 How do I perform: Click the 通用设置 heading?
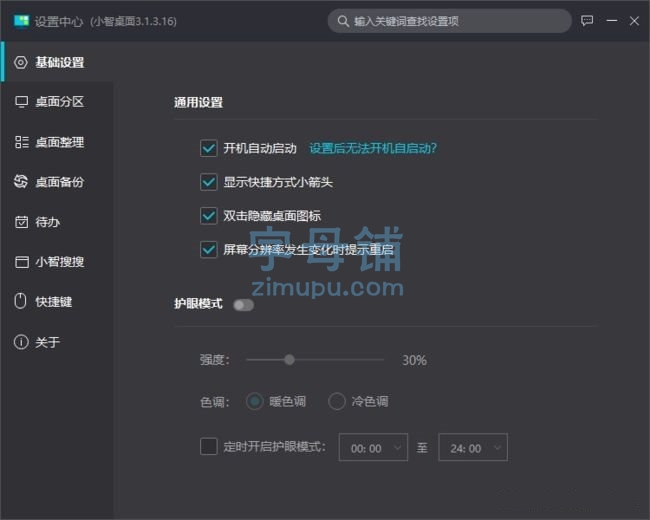coord(198,102)
